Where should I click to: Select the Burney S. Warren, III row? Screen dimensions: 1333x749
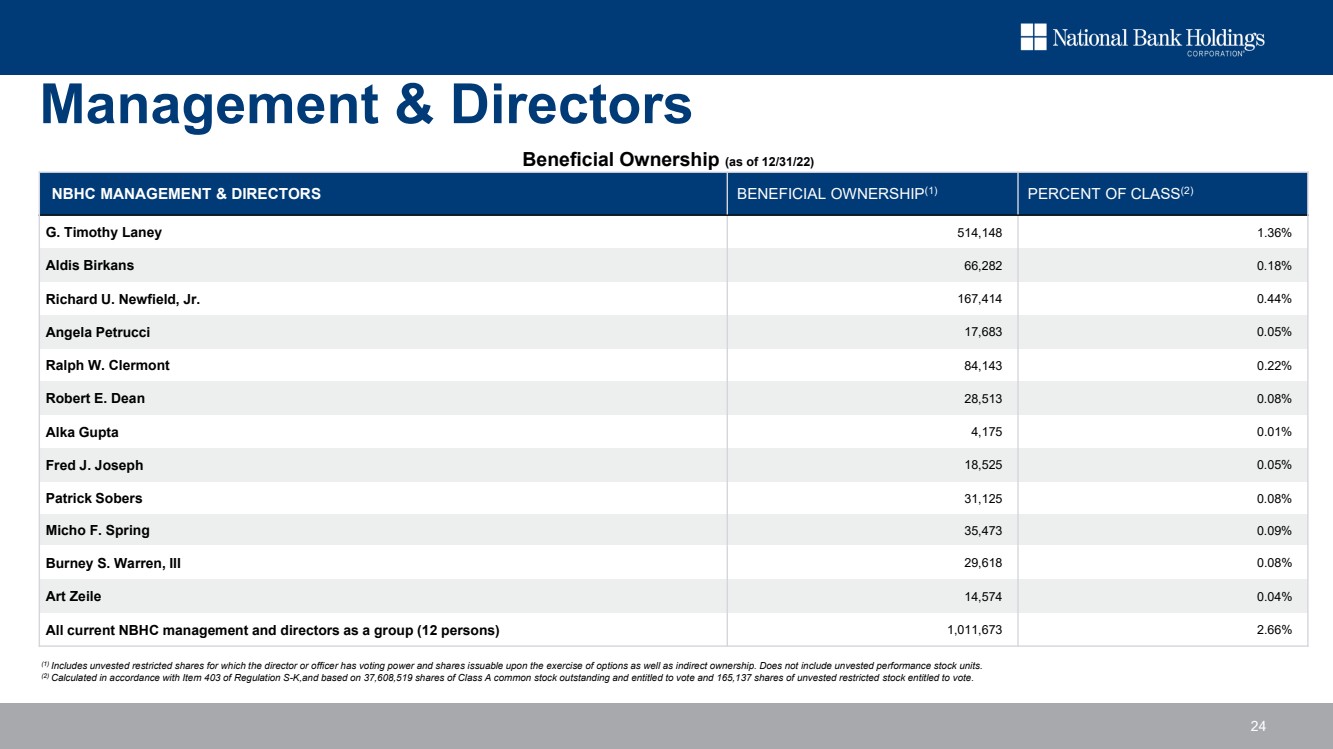click(x=113, y=563)
